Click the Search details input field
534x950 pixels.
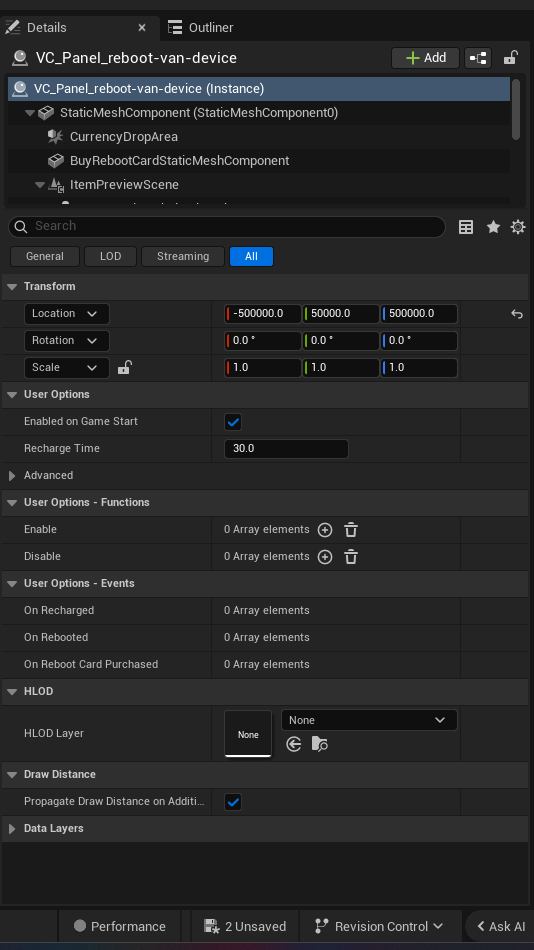tap(227, 227)
